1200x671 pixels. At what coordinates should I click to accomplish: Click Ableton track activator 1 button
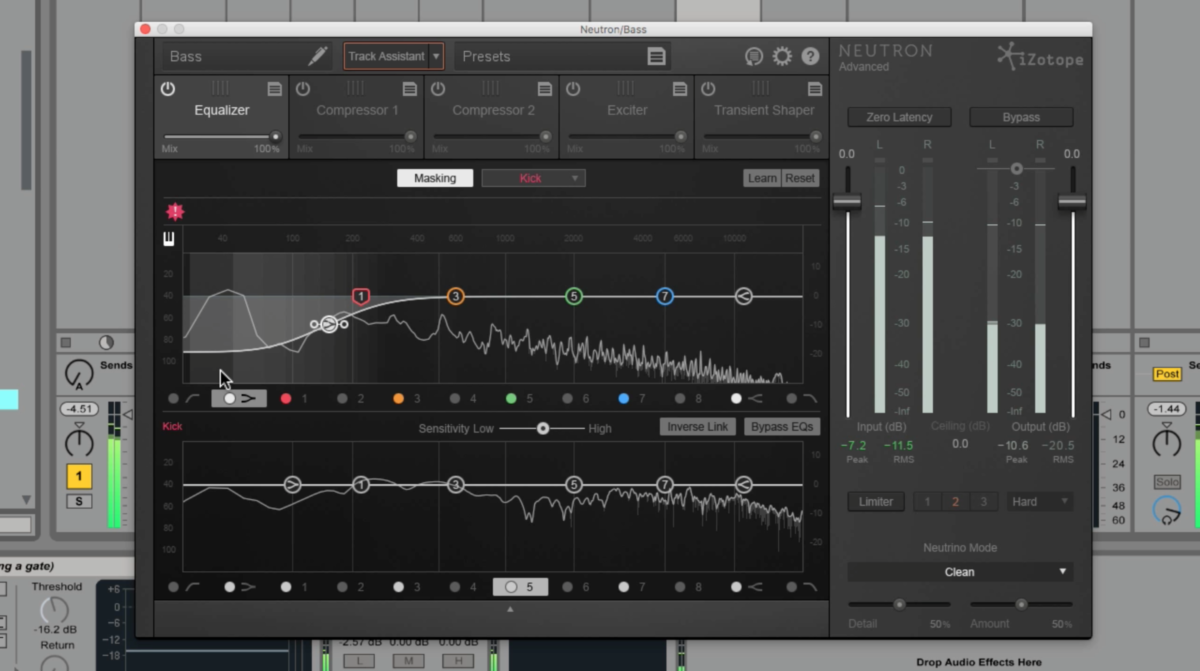click(x=79, y=476)
